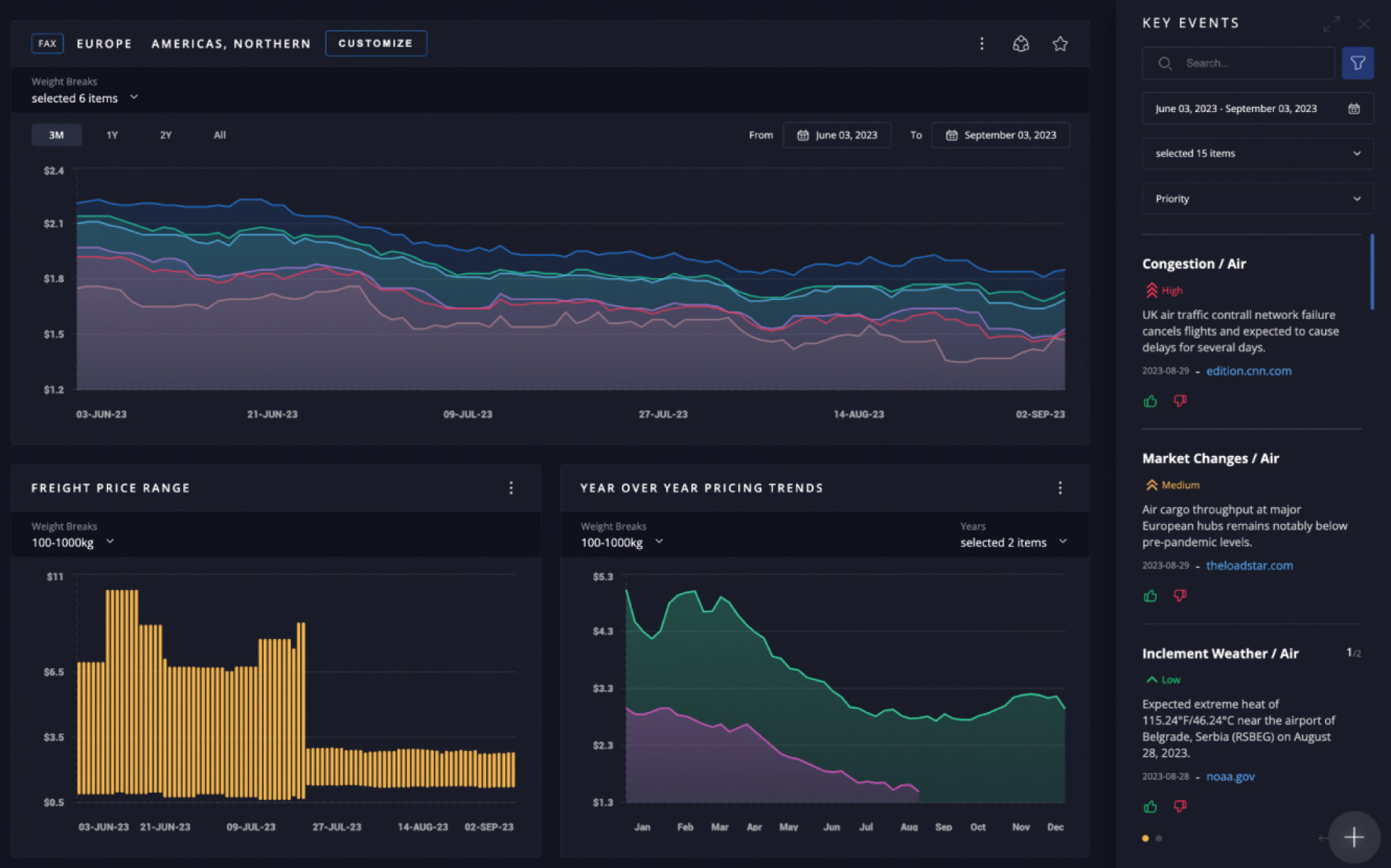This screenshot has width=1391, height=868.
Task: Open the edition.cnn.com source link
Action: (1248, 371)
